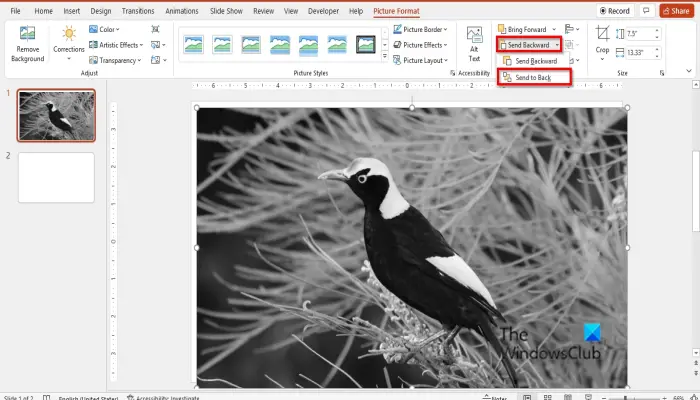This screenshot has height=400, width=700.
Task: Open the Color dropdown in Adjust
Action: (104, 29)
